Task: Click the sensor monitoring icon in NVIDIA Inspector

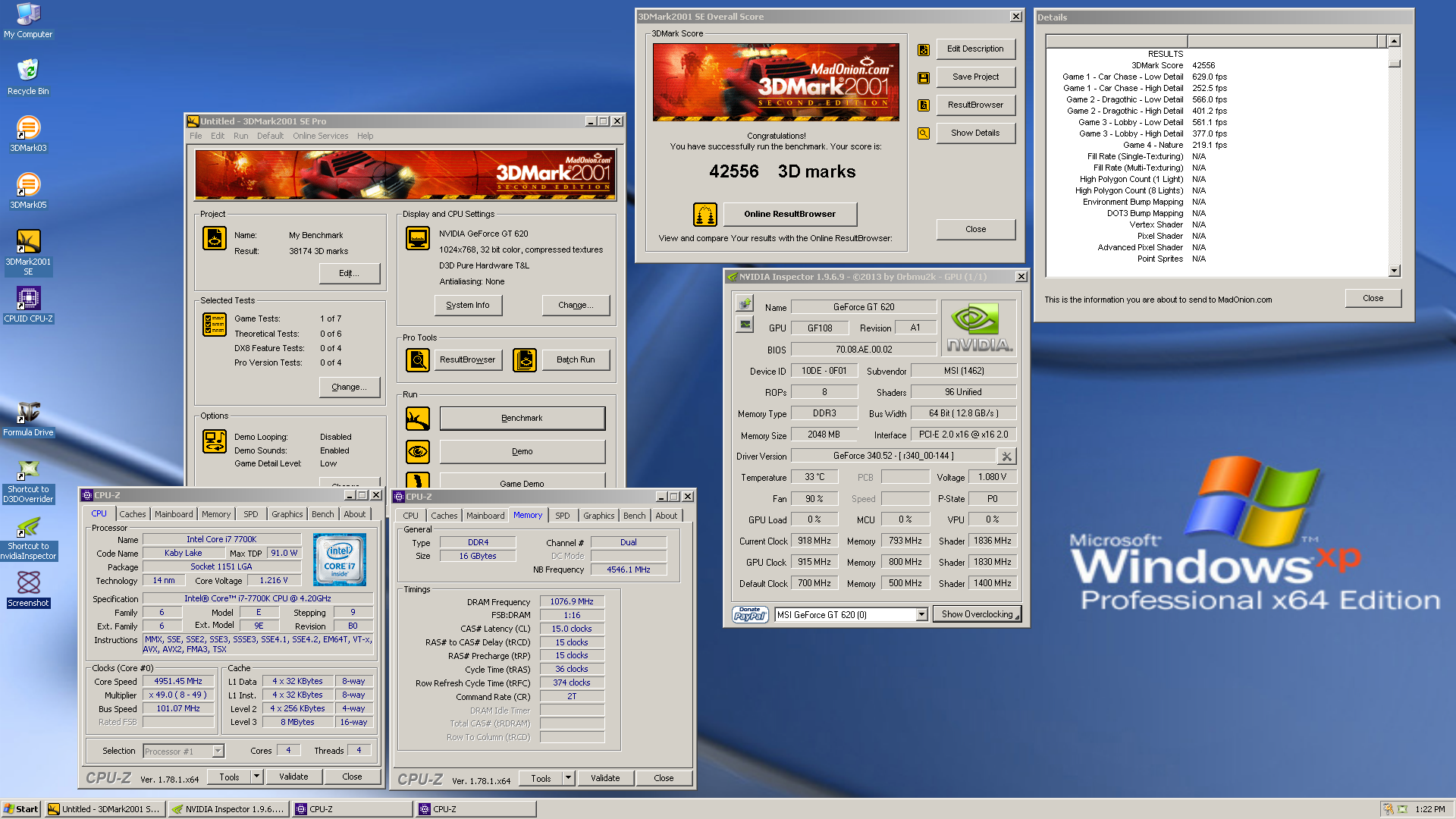Action: pos(745,325)
